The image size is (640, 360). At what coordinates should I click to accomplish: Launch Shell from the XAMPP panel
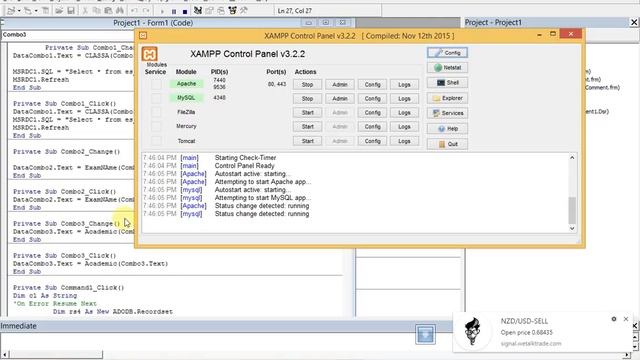tap(447, 83)
